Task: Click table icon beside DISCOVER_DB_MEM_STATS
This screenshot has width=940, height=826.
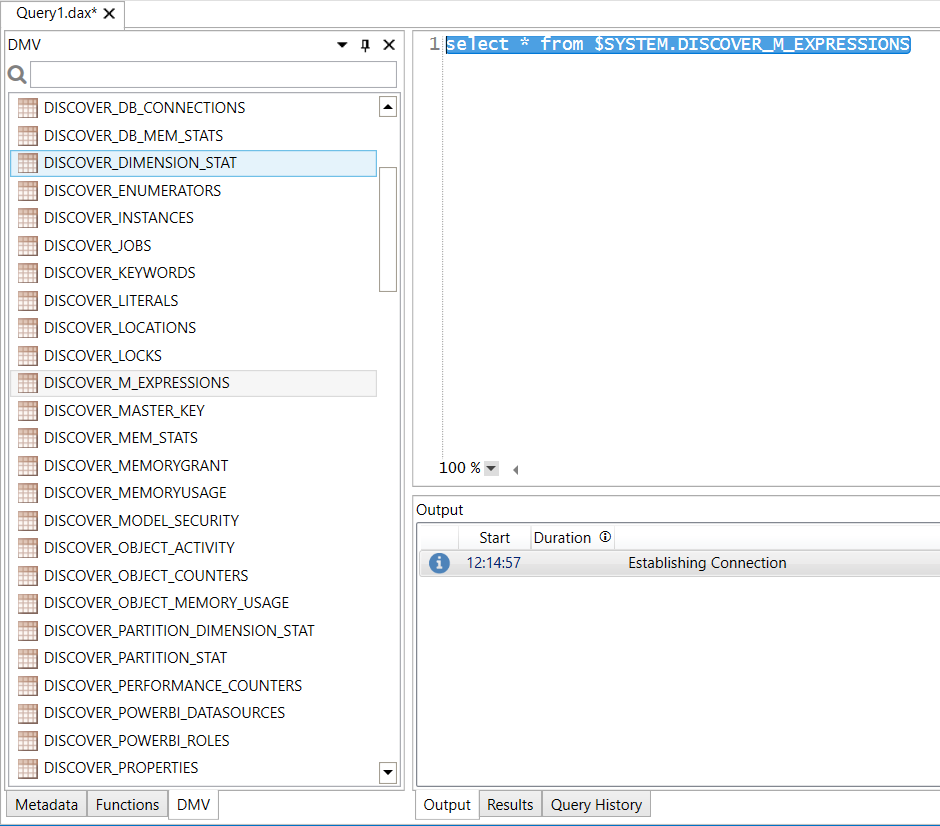Action: click(28, 135)
